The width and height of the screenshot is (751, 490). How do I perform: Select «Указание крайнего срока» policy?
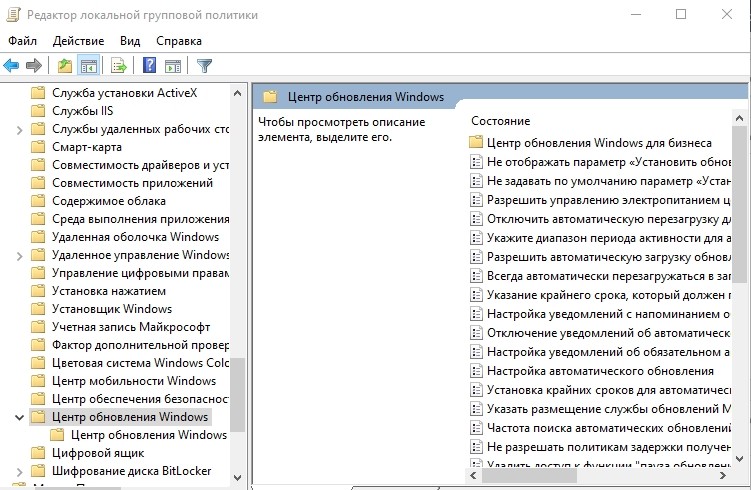click(609, 295)
